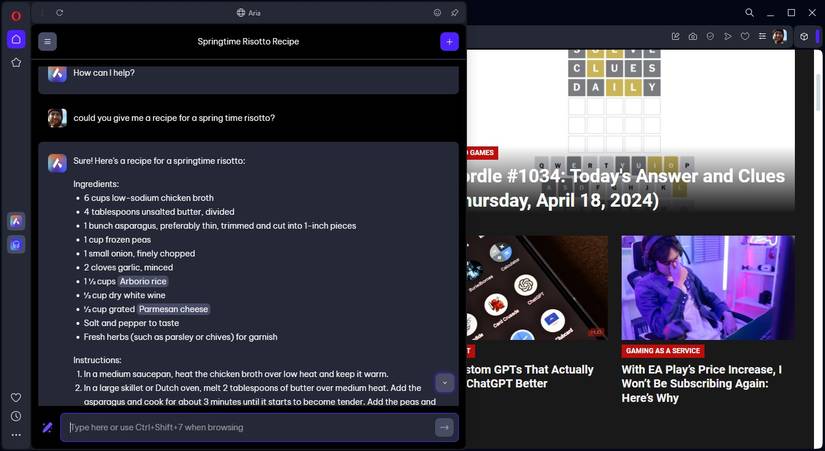Click the gamer with headset thumbnail
The width and height of the screenshot is (825, 451).
point(708,288)
